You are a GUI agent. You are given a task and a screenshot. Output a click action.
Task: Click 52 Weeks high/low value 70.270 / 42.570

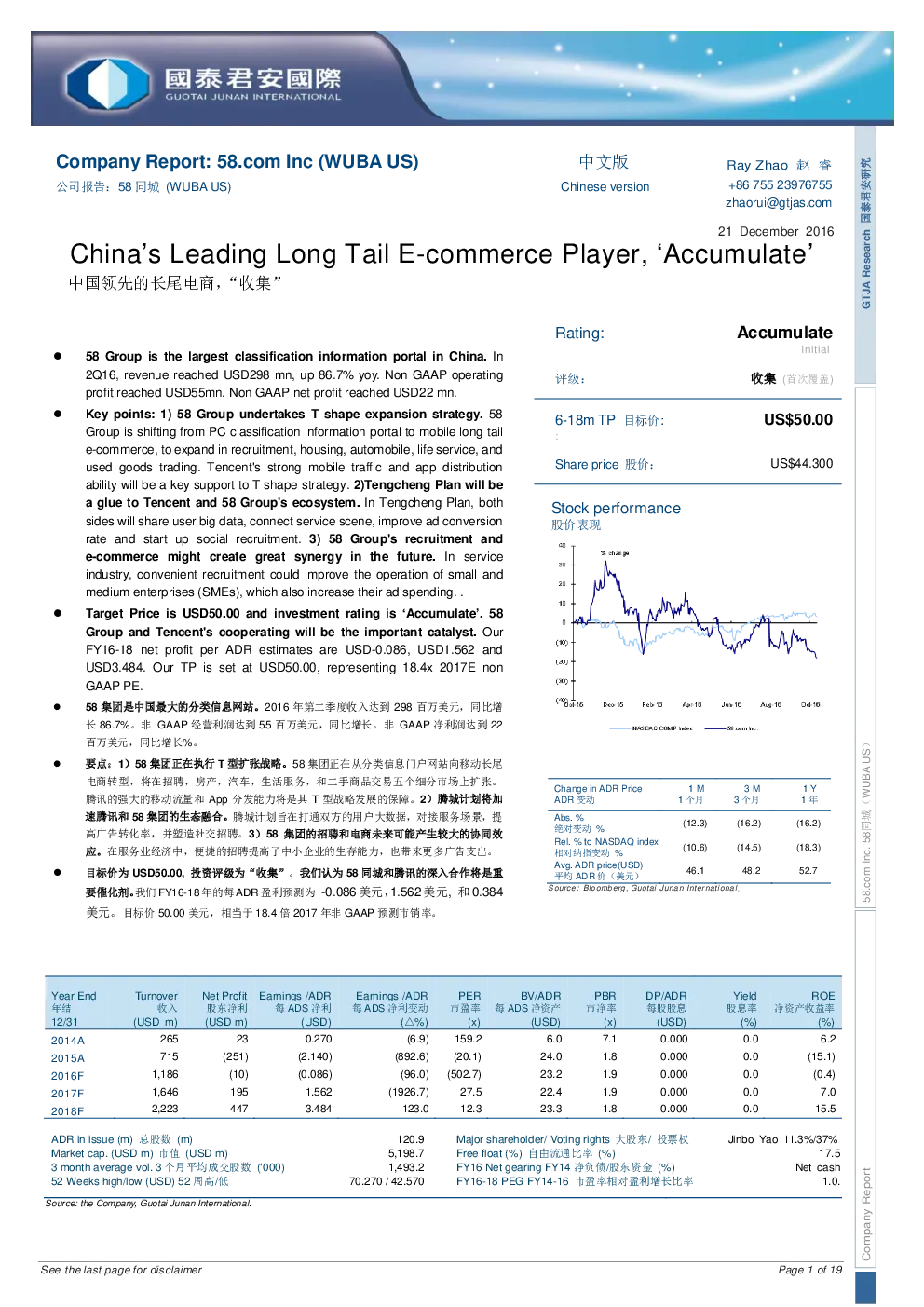387,1181
